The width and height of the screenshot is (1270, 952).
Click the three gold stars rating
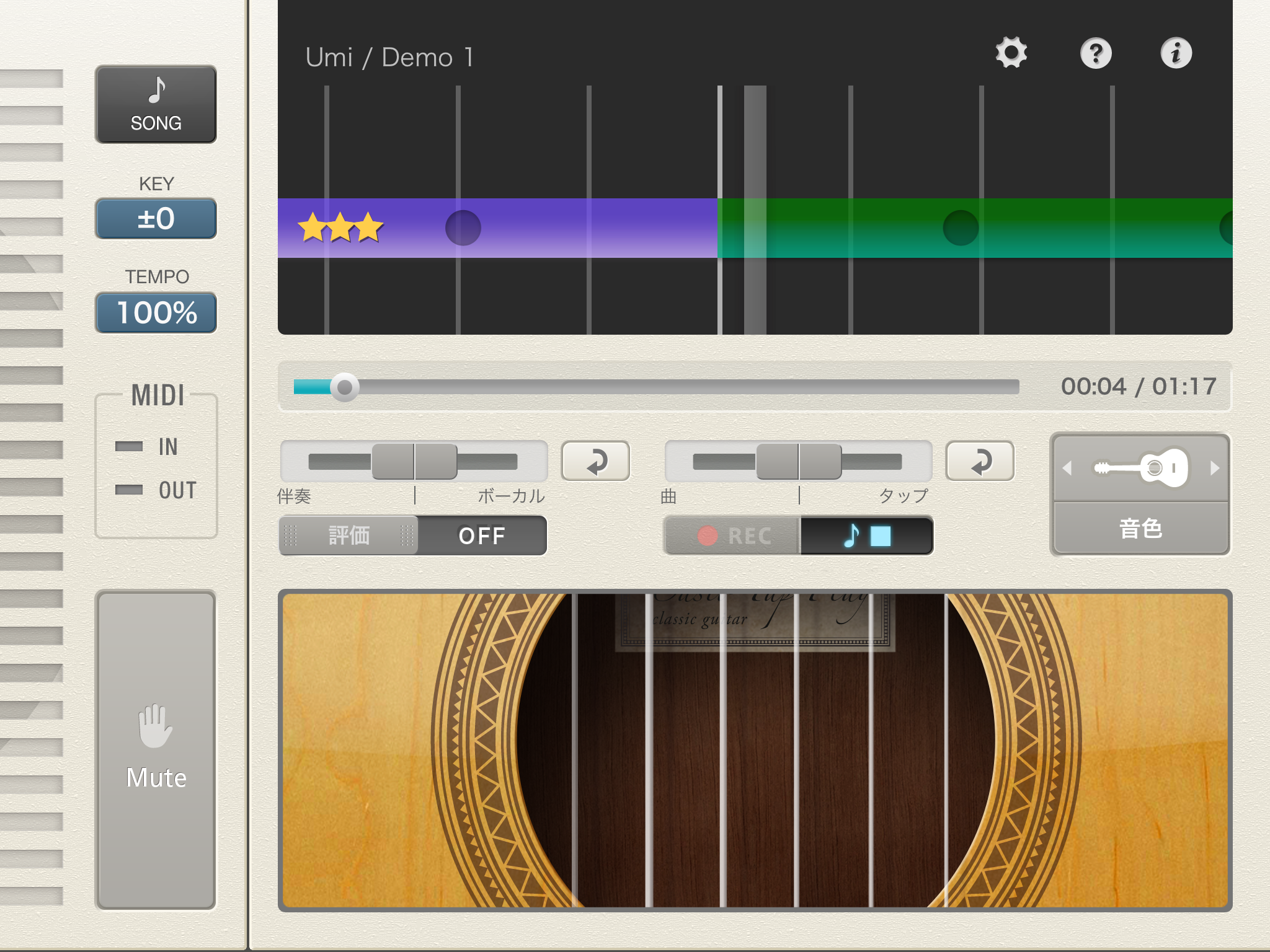tap(340, 227)
